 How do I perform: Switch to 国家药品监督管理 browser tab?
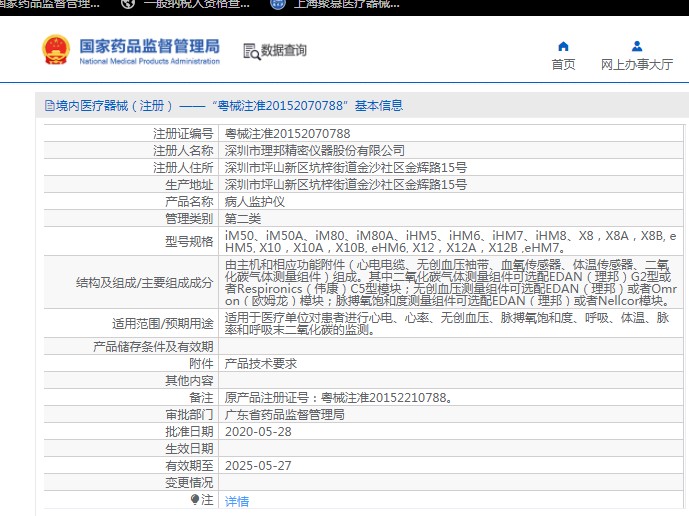pos(50,4)
